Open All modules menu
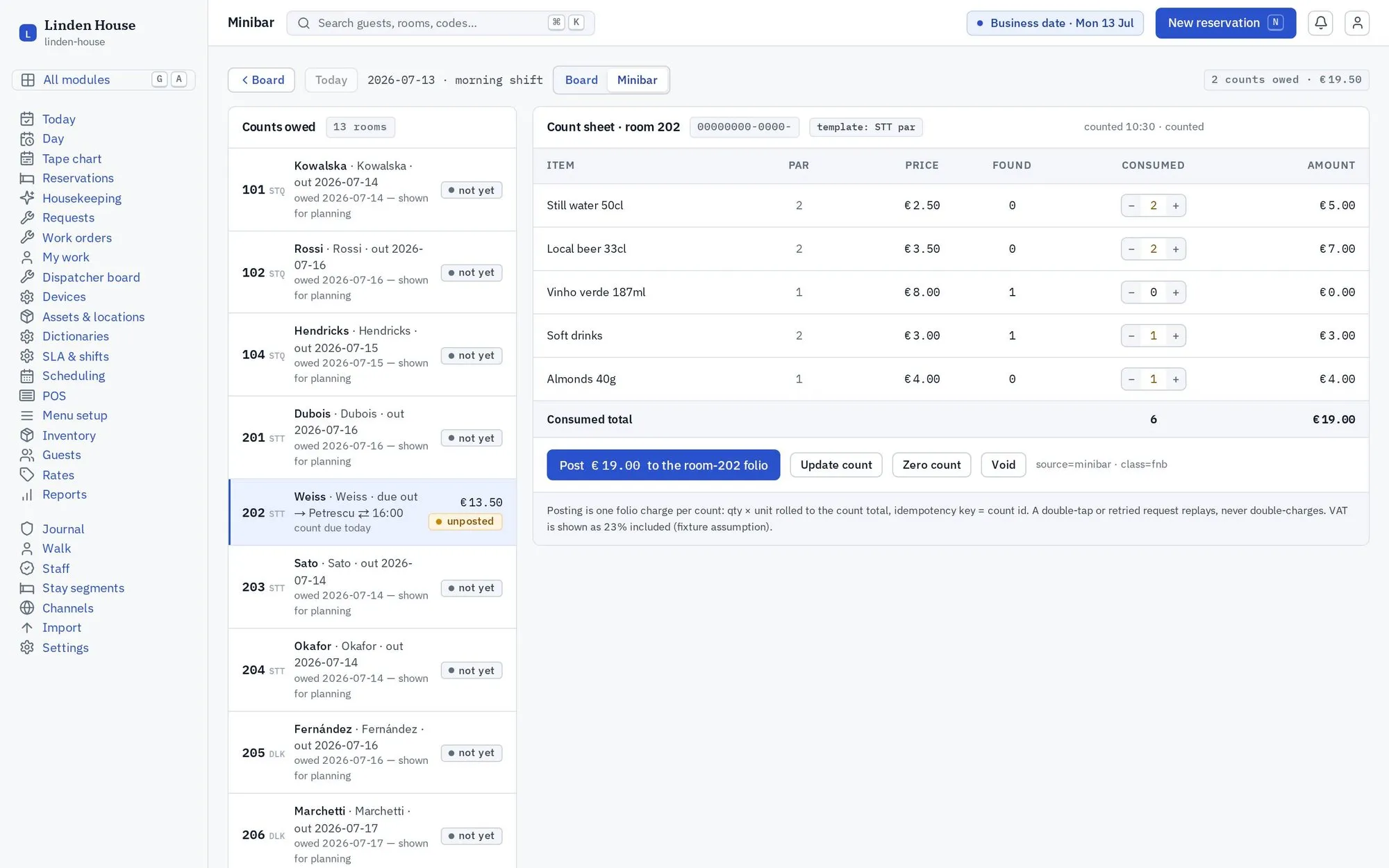The width and height of the screenshot is (1389, 868). 103,80
